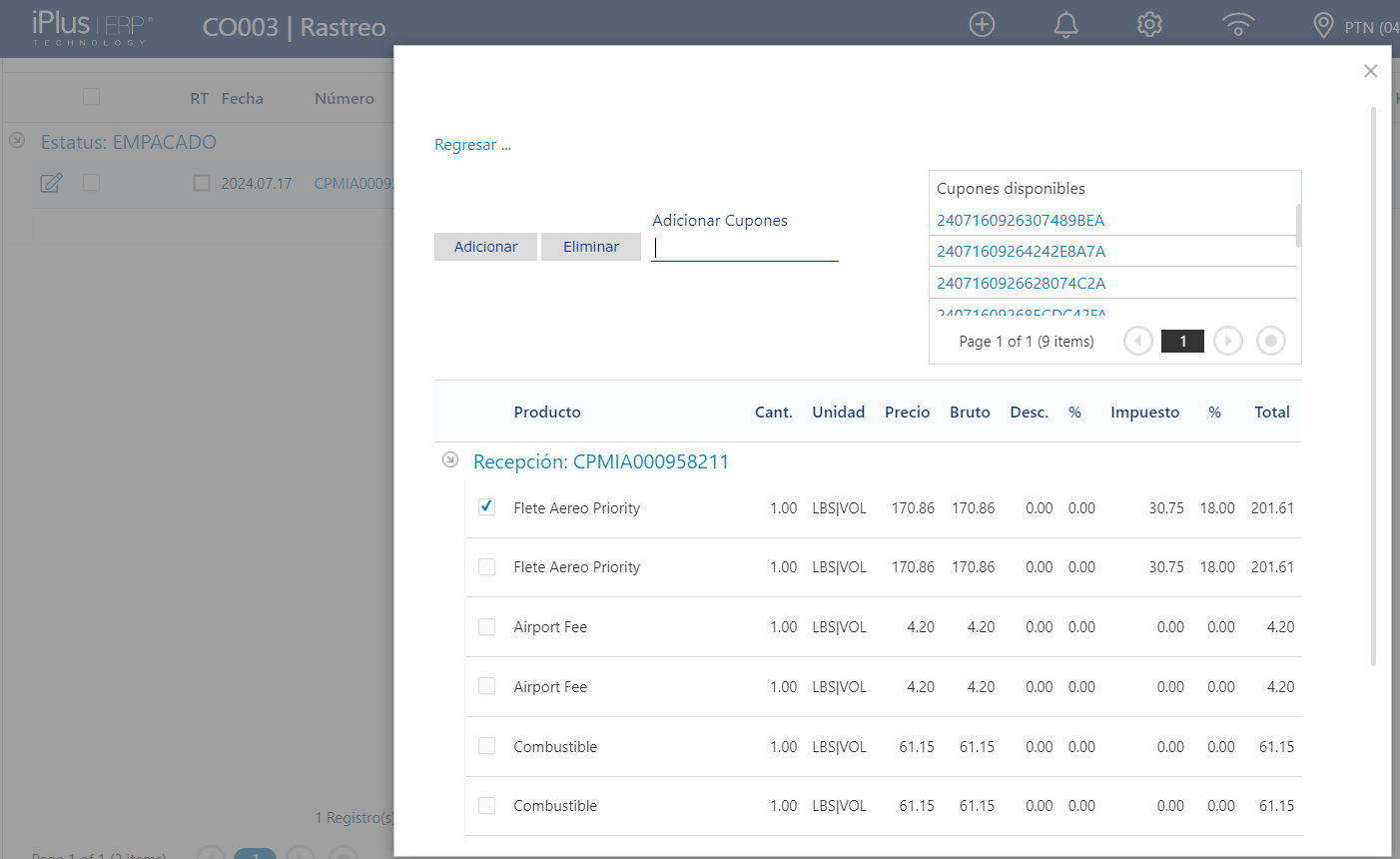Toggle the select-all checkbox in background grid header
This screenshot has width=1400, height=859.
(x=91, y=97)
